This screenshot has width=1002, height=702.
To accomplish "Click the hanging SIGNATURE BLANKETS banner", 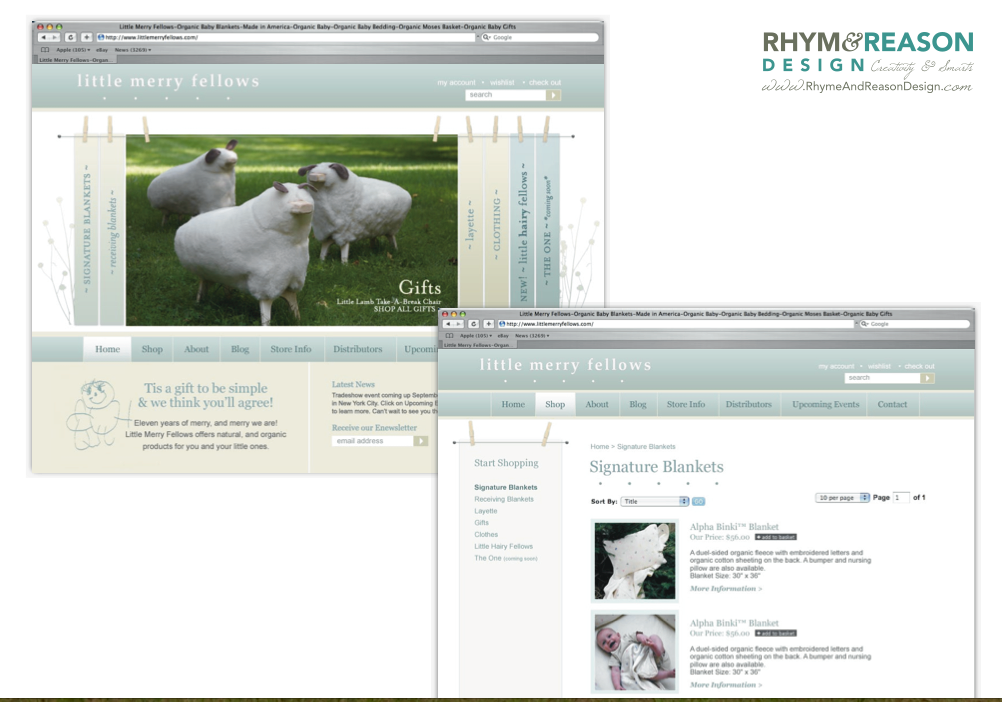I will (86, 229).
